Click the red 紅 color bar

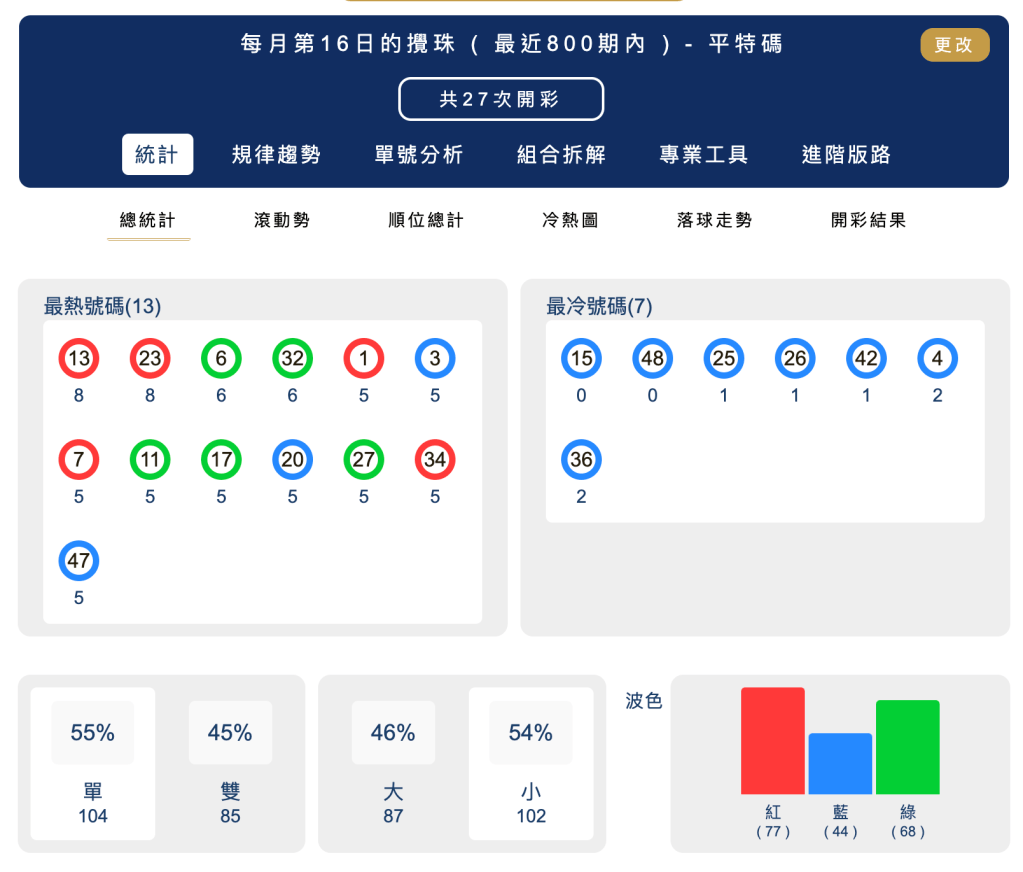(x=772, y=740)
